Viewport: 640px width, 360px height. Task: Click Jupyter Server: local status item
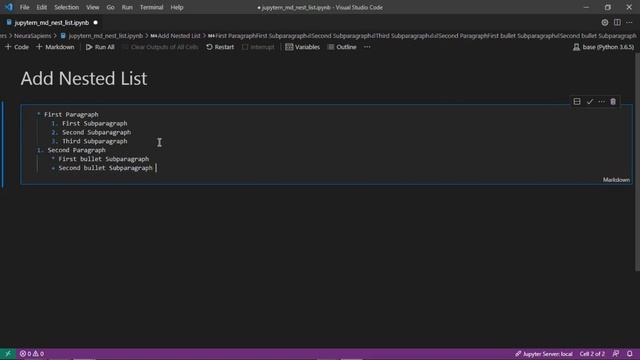click(543, 354)
